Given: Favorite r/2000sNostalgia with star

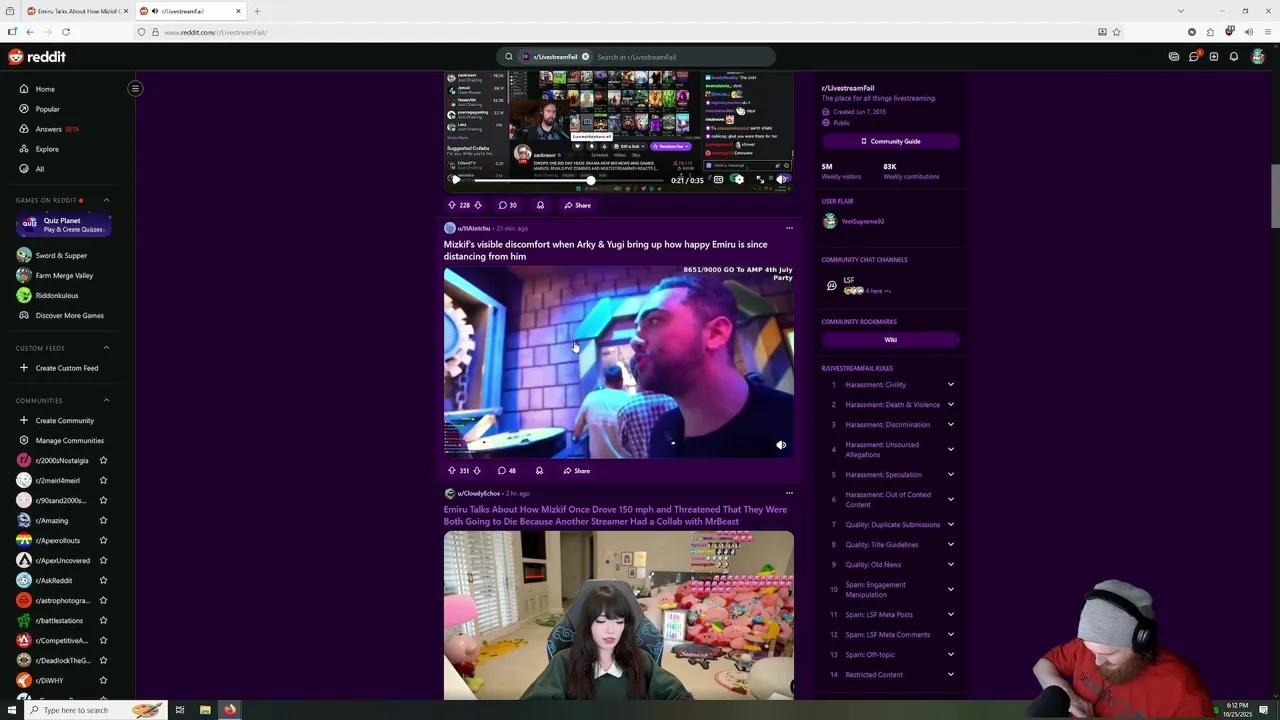Looking at the screenshot, I should point(103,460).
